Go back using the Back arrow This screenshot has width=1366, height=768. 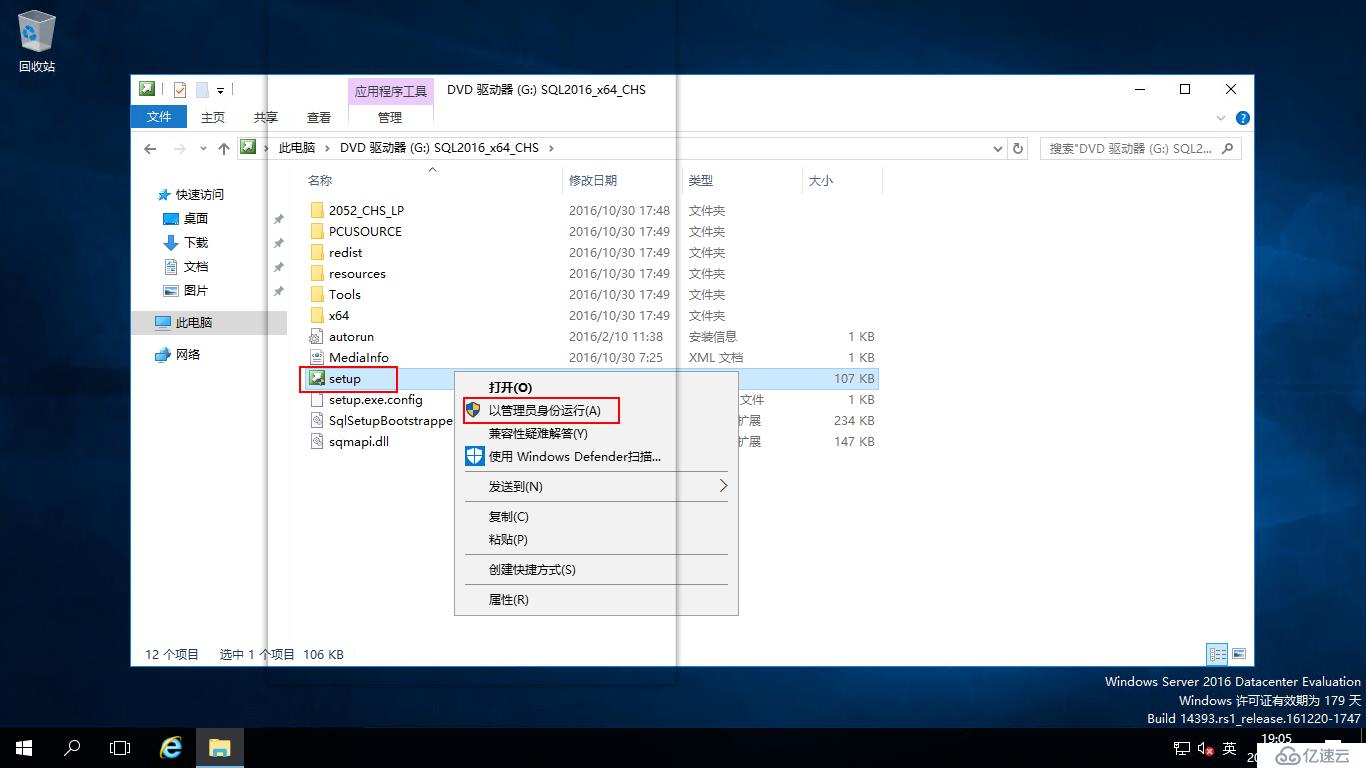click(150, 148)
